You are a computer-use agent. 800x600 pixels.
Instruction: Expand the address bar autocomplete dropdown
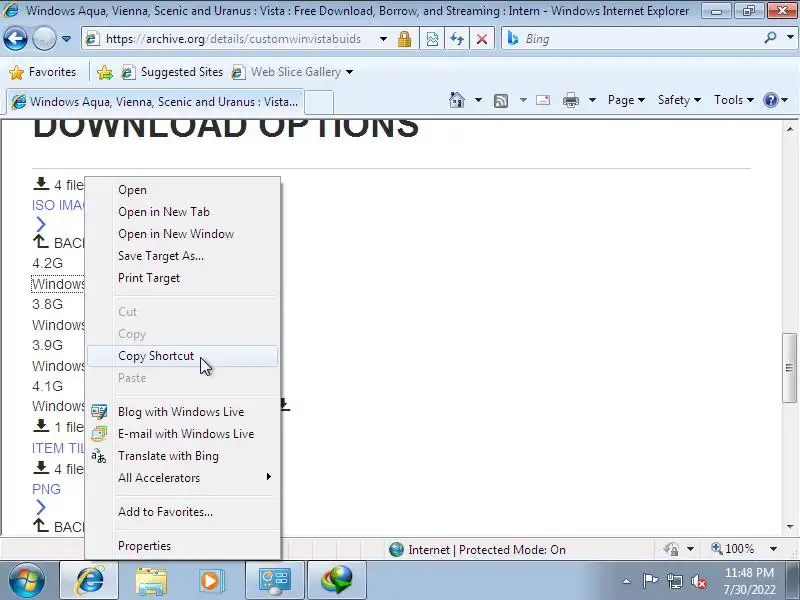point(383,39)
